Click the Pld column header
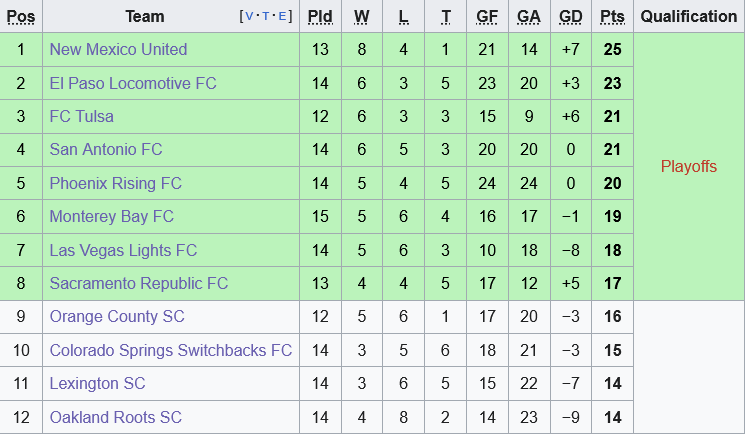 (320, 17)
